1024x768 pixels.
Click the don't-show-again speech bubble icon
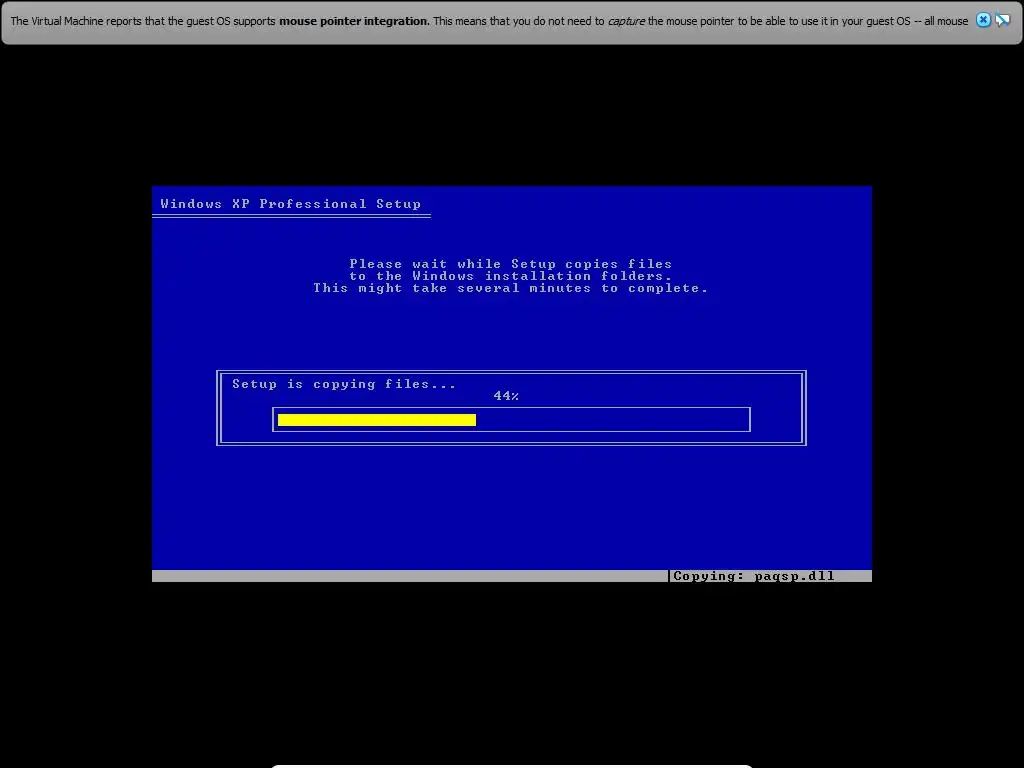[x=1002, y=20]
